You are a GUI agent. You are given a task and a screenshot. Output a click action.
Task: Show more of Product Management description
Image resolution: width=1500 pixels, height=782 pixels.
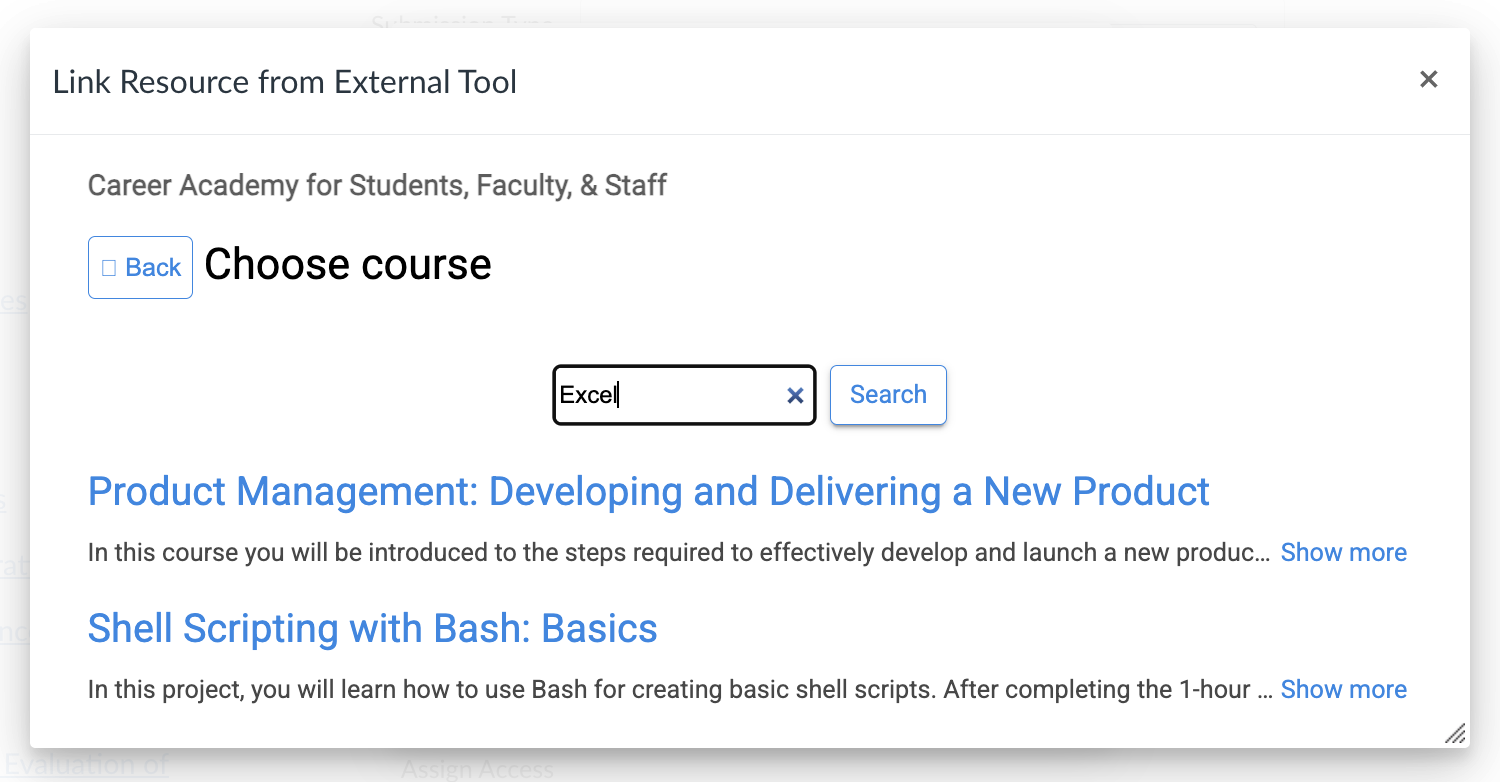click(x=1343, y=553)
